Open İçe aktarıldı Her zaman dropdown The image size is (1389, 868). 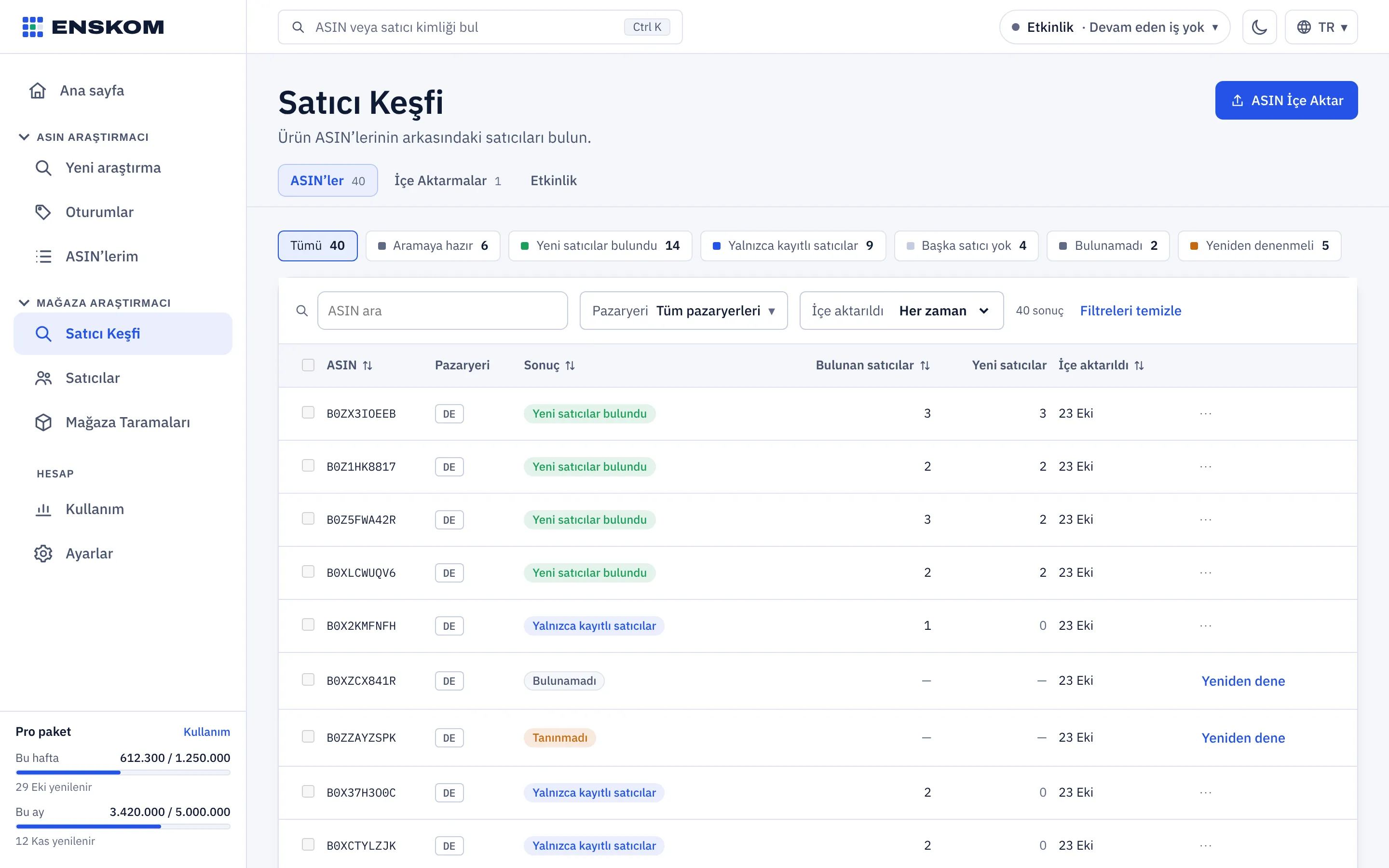901,311
